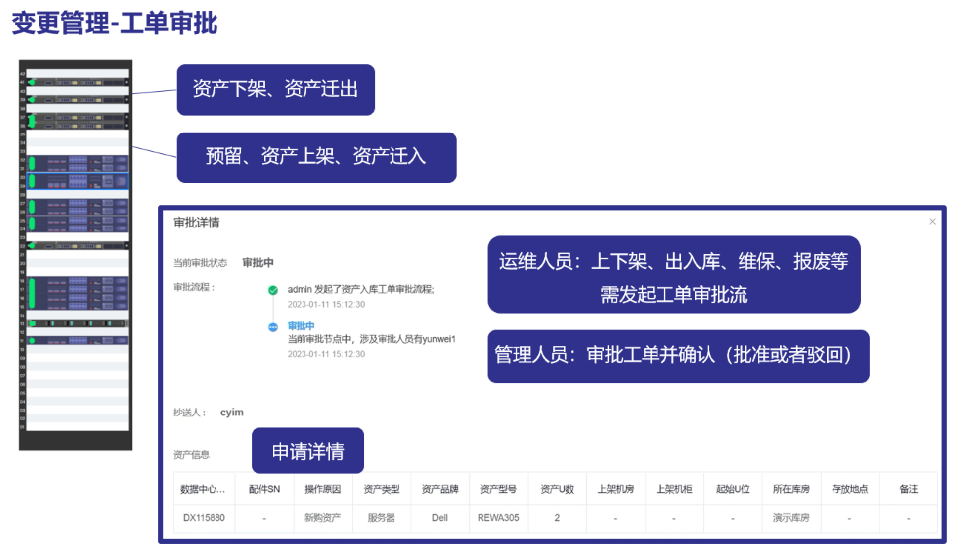The image size is (956, 546).
Task: Click the 资产下架、资产迁出 callout
Action: pos(275,90)
